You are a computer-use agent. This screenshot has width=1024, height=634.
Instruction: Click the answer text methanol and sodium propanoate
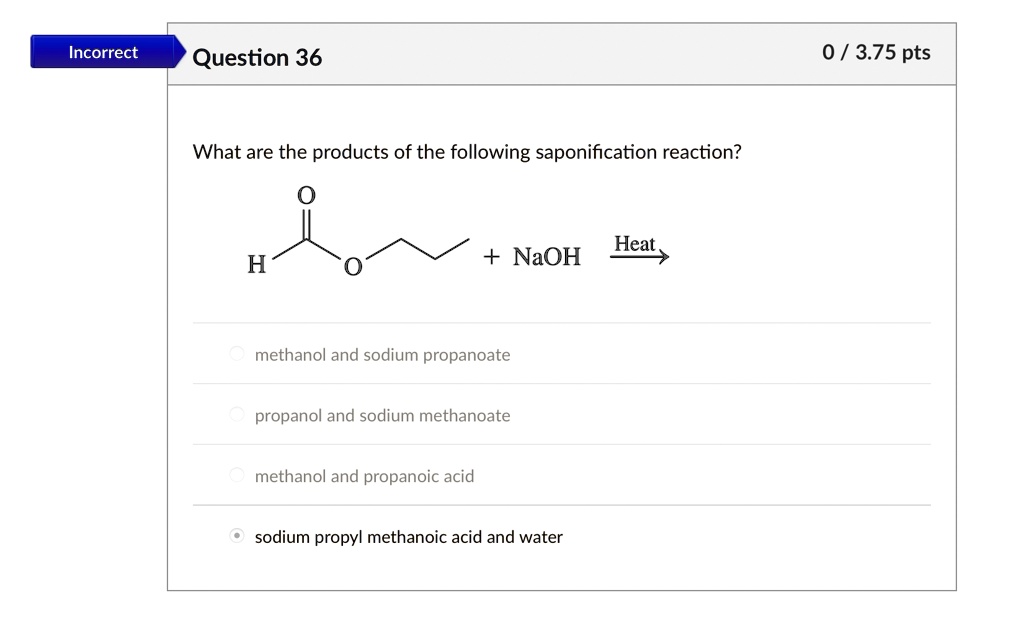pyautogui.click(x=383, y=355)
